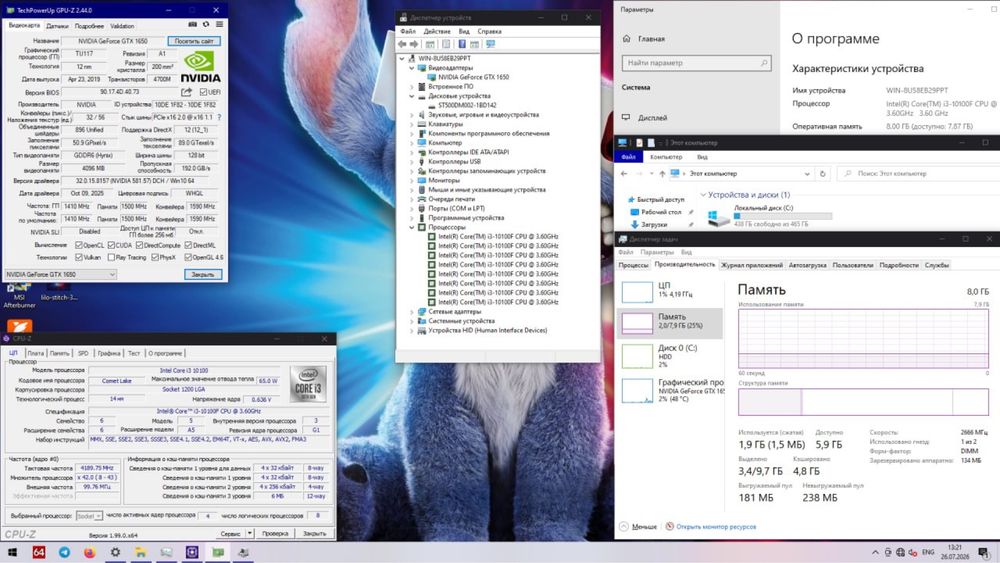Open GPU-Z green card icon on taskbar
This screenshot has width=1000, height=563.
pyautogui.click(x=218, y=552)
